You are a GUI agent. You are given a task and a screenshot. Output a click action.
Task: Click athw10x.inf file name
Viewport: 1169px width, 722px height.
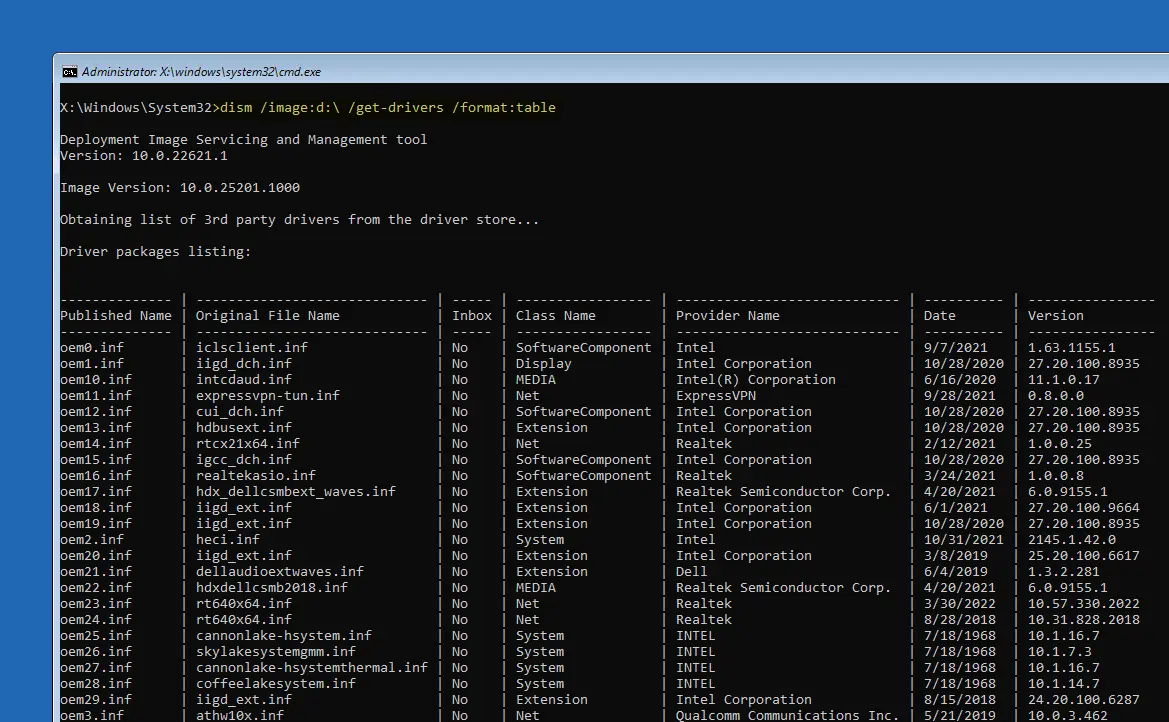tap(239, 715)
